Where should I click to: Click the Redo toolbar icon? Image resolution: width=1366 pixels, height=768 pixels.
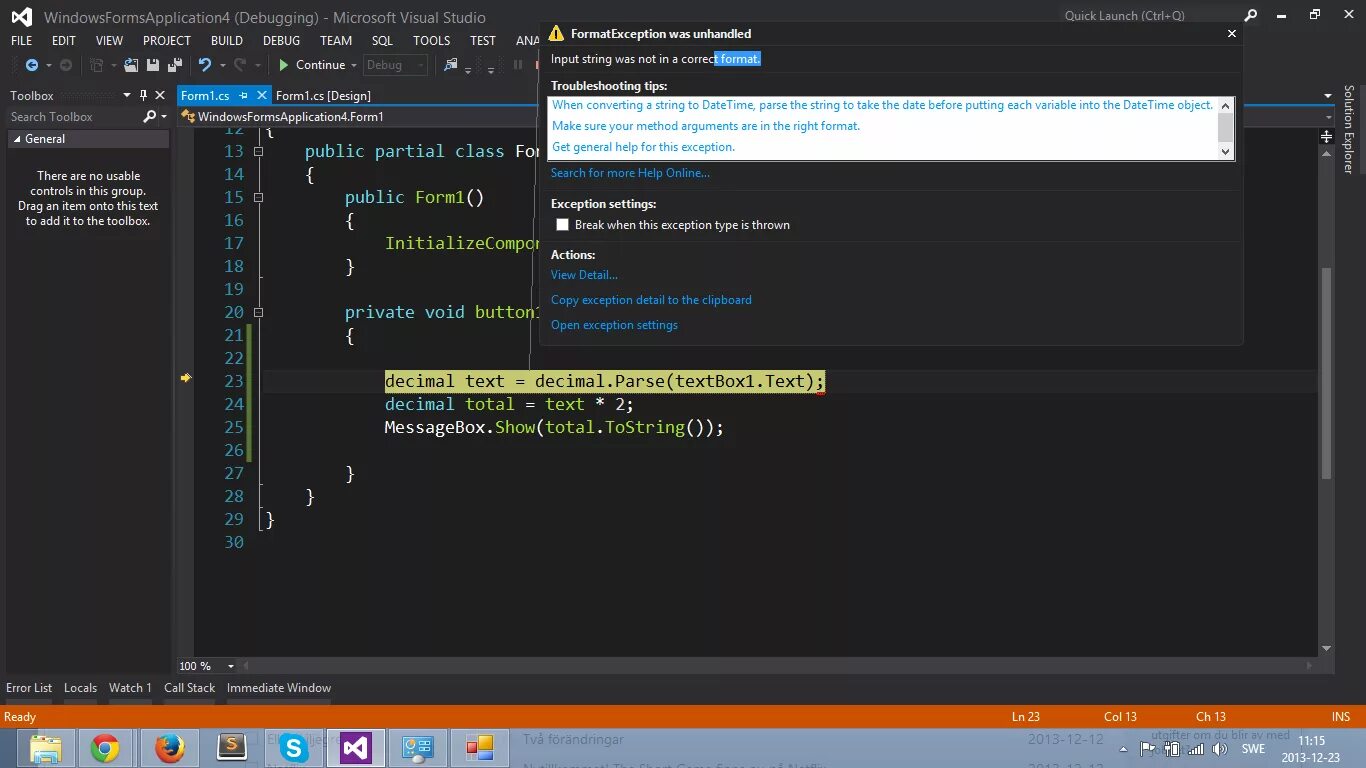tap(240, 65)
